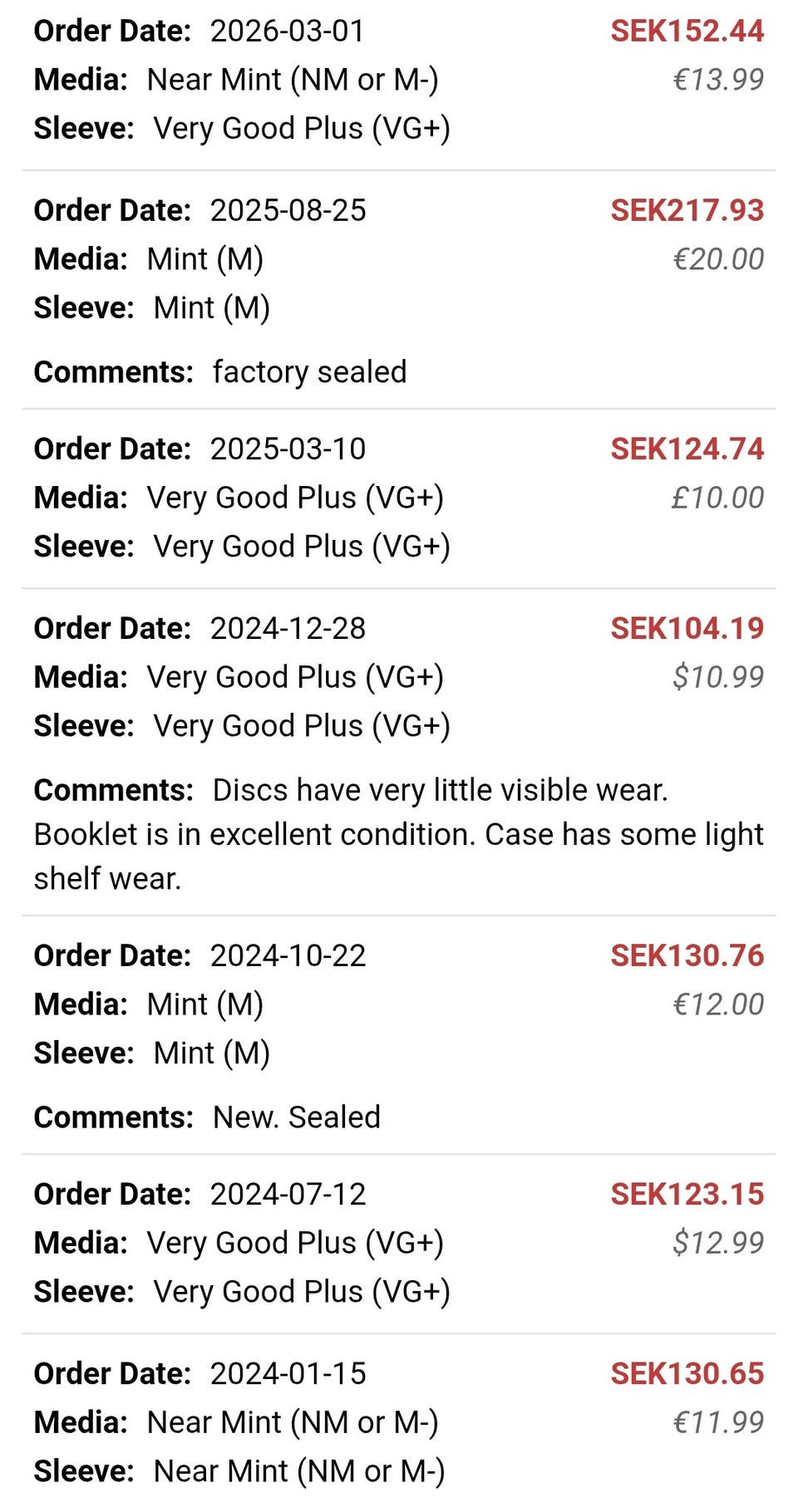Viewport: 798px width, 1512px height.
Task: Click the SEK124.74 price
Action: (x=687, y=449)
